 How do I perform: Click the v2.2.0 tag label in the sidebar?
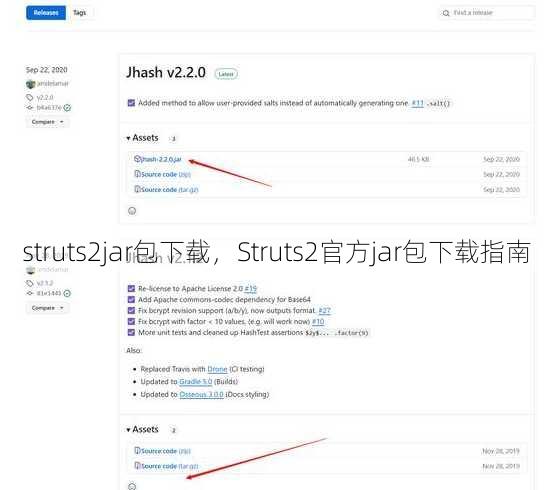click(x=45, y=98)
